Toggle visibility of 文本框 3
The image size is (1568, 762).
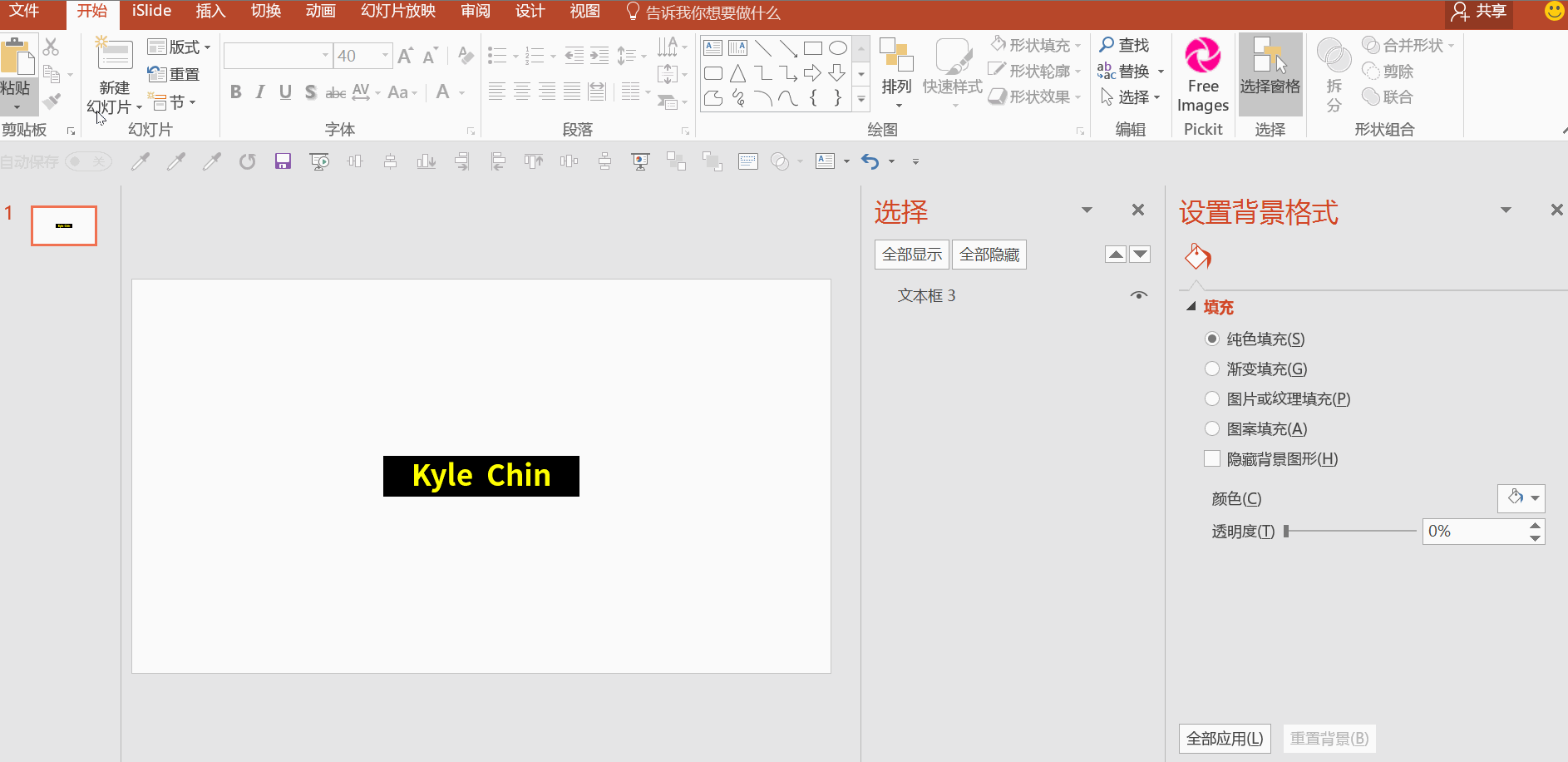pyautogui.click(x=1138, y=295)
